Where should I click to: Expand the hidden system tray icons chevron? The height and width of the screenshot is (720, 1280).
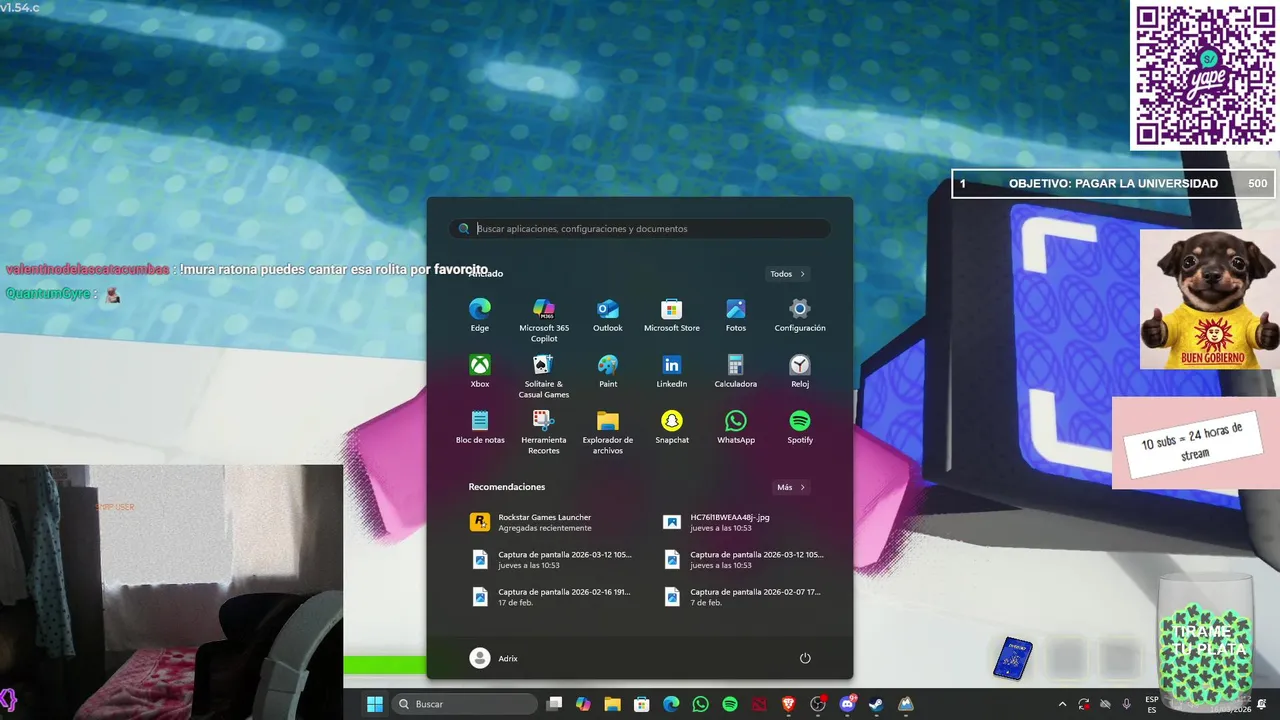click(1062, 704)
